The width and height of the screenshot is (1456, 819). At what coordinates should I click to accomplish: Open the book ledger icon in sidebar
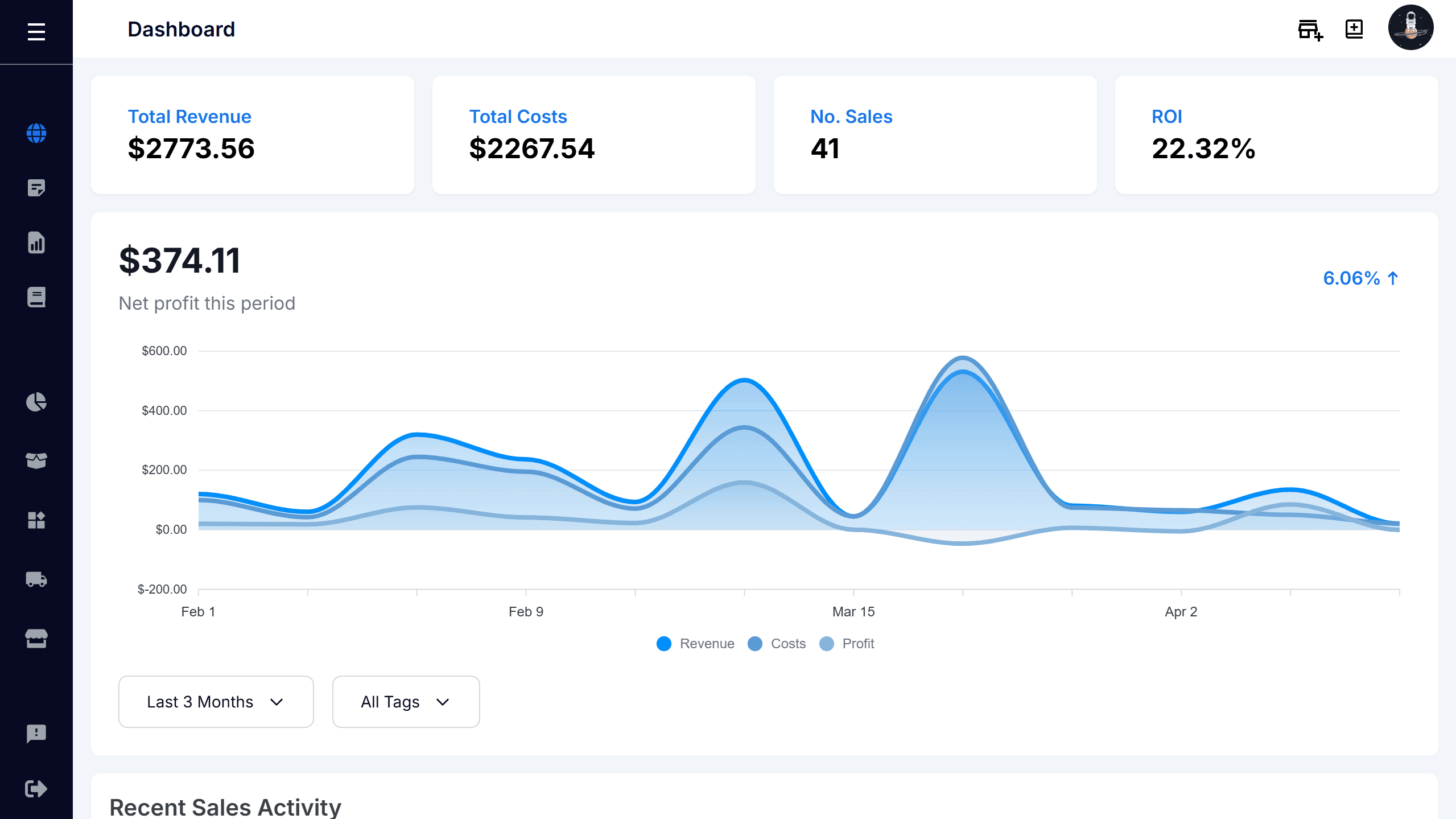coord(36,296)
